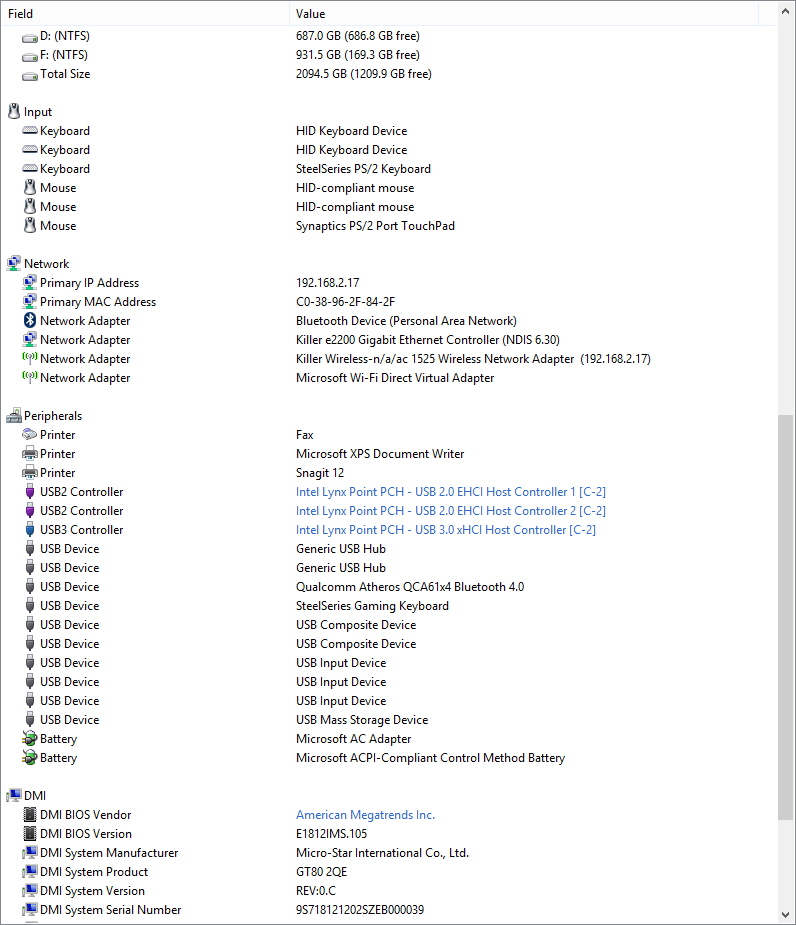Screen dimensions: 796x925
Task: Click USB icon for Qualcomm Atheros Bluetooth row
Action: tap(30, 586)
